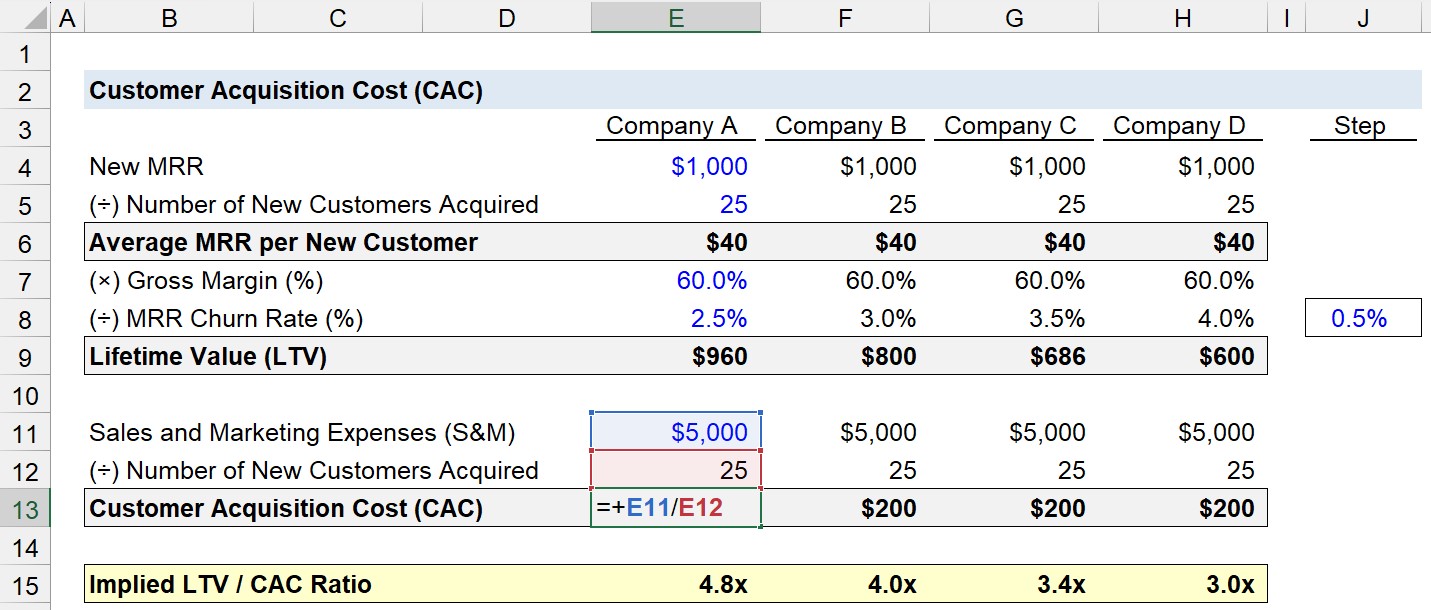1431x610 pixels.
Task: Select column B header
Action: pos(169,17)
